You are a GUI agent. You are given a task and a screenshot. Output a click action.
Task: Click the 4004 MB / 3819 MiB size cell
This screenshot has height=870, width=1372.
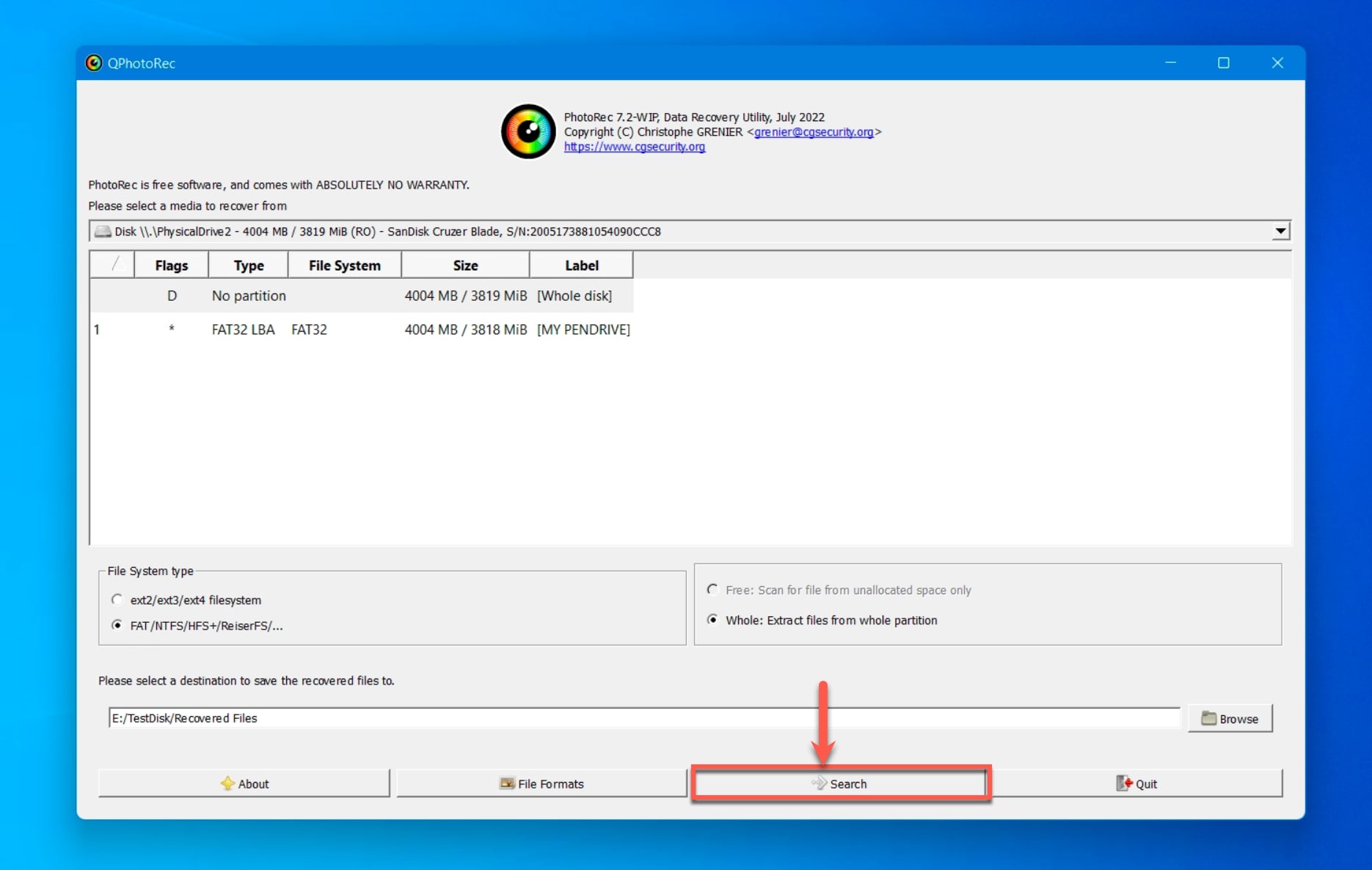466,296
